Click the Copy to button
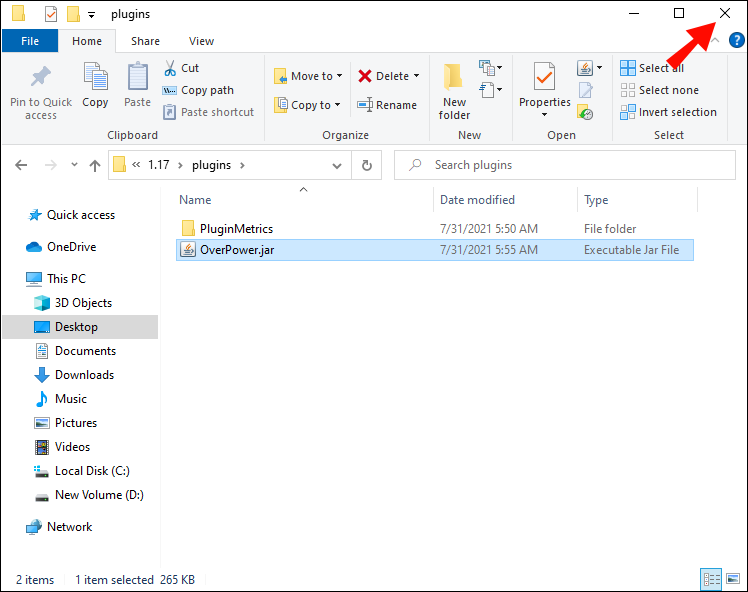This screenshot has height=592, width=748. tap(308, 105)
